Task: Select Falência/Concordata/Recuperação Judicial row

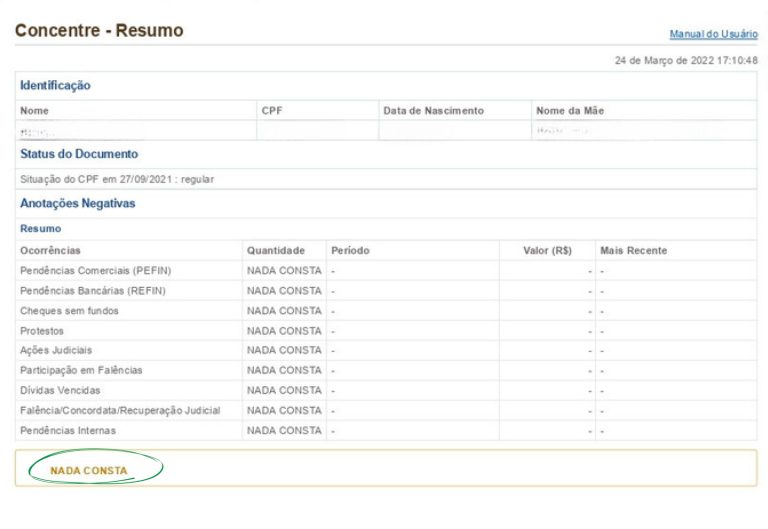Action: pos(120,410)
